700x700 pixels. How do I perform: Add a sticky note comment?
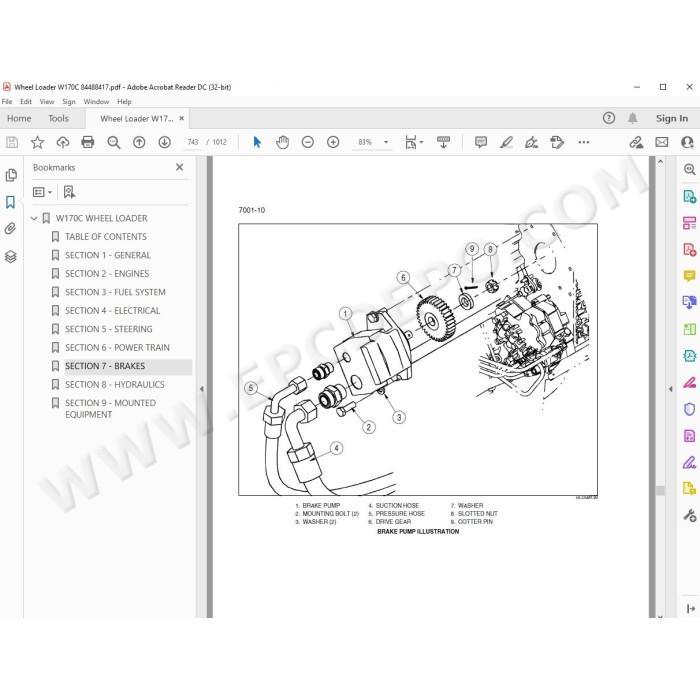coord(481,142)
